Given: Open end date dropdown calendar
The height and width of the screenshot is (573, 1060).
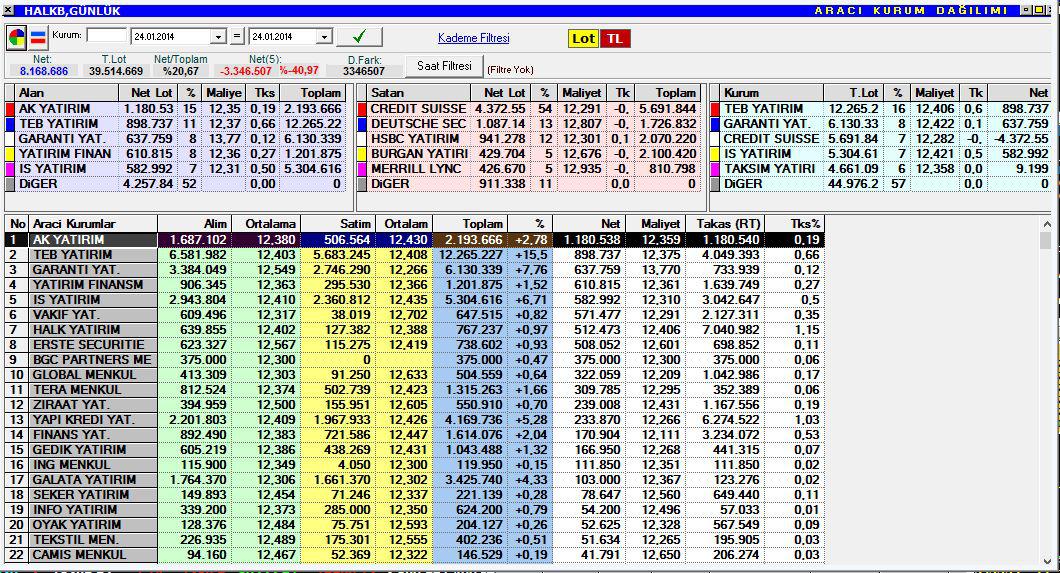Looking at the screenshot, I should pos(324,36).
